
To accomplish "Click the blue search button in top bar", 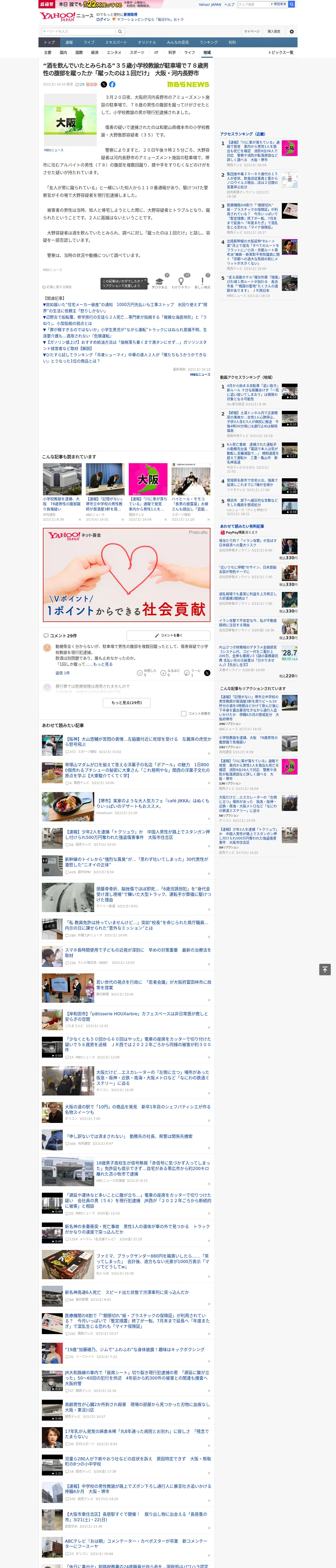I will click(x=292, y=4).
